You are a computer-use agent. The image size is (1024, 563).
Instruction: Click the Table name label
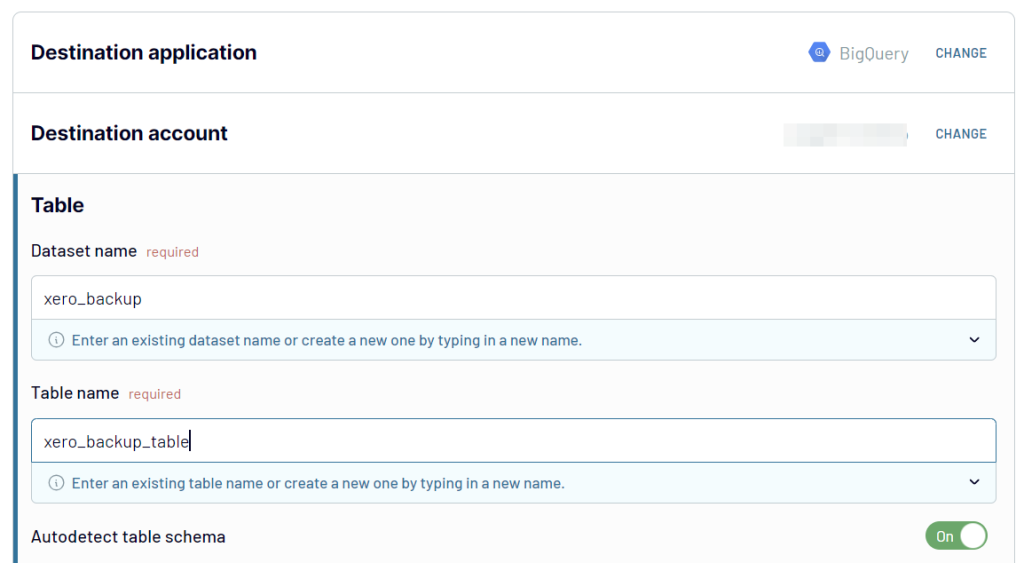75,393
